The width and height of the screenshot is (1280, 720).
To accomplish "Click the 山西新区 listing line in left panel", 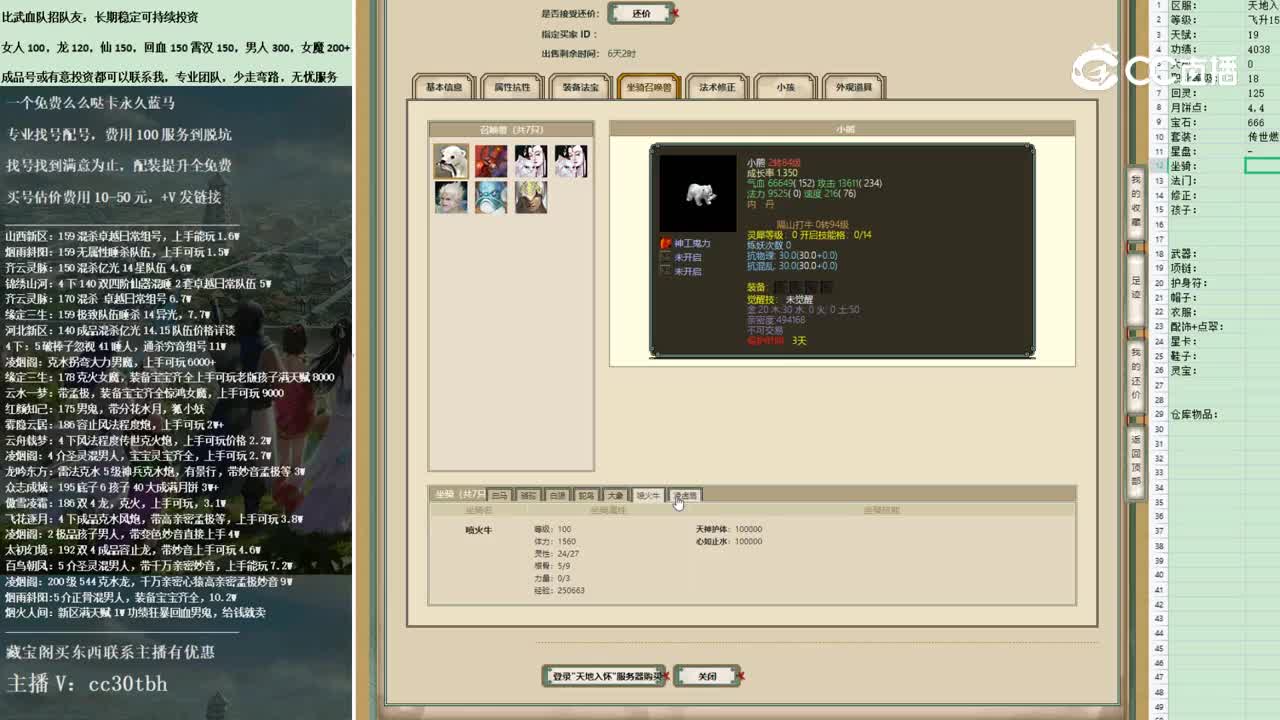I will point(122,236).
